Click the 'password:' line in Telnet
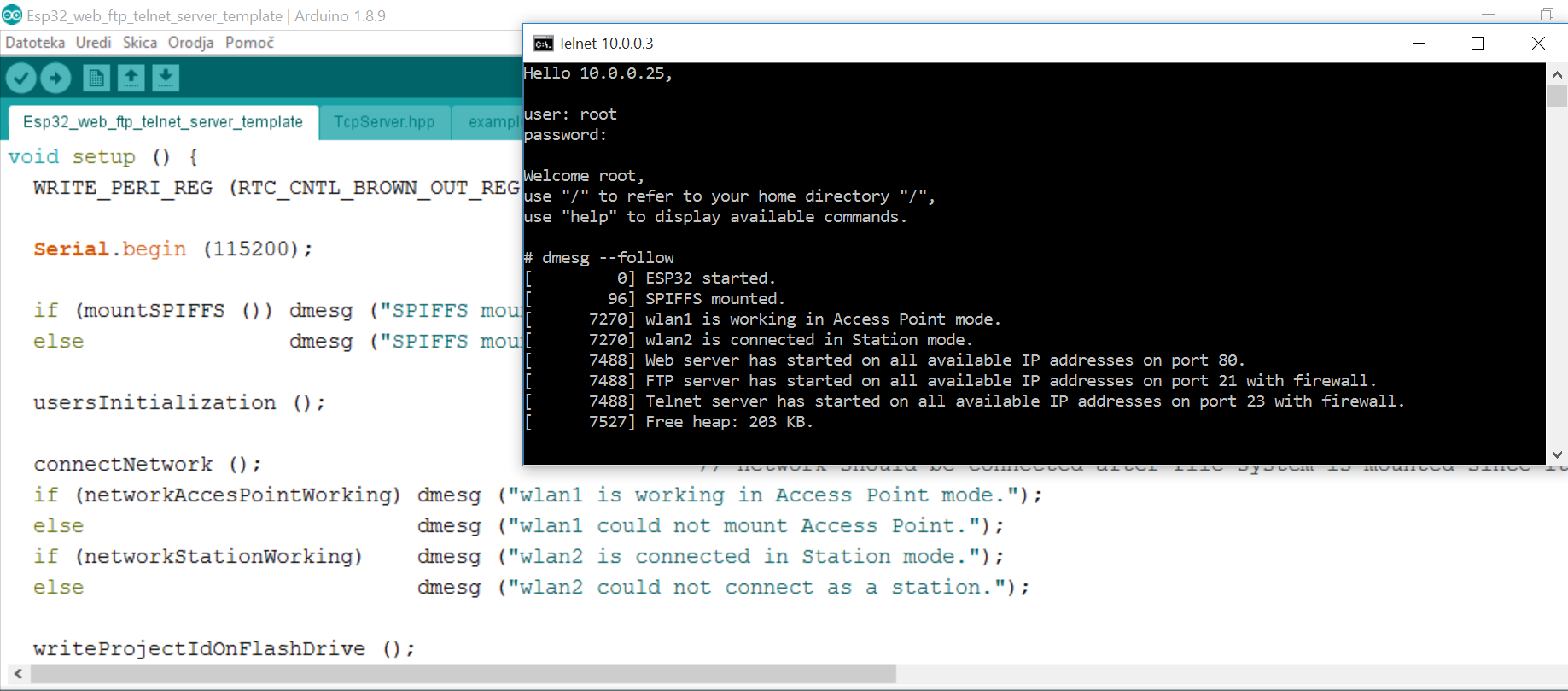This screenshot has width=1568, height=691. 565,135
